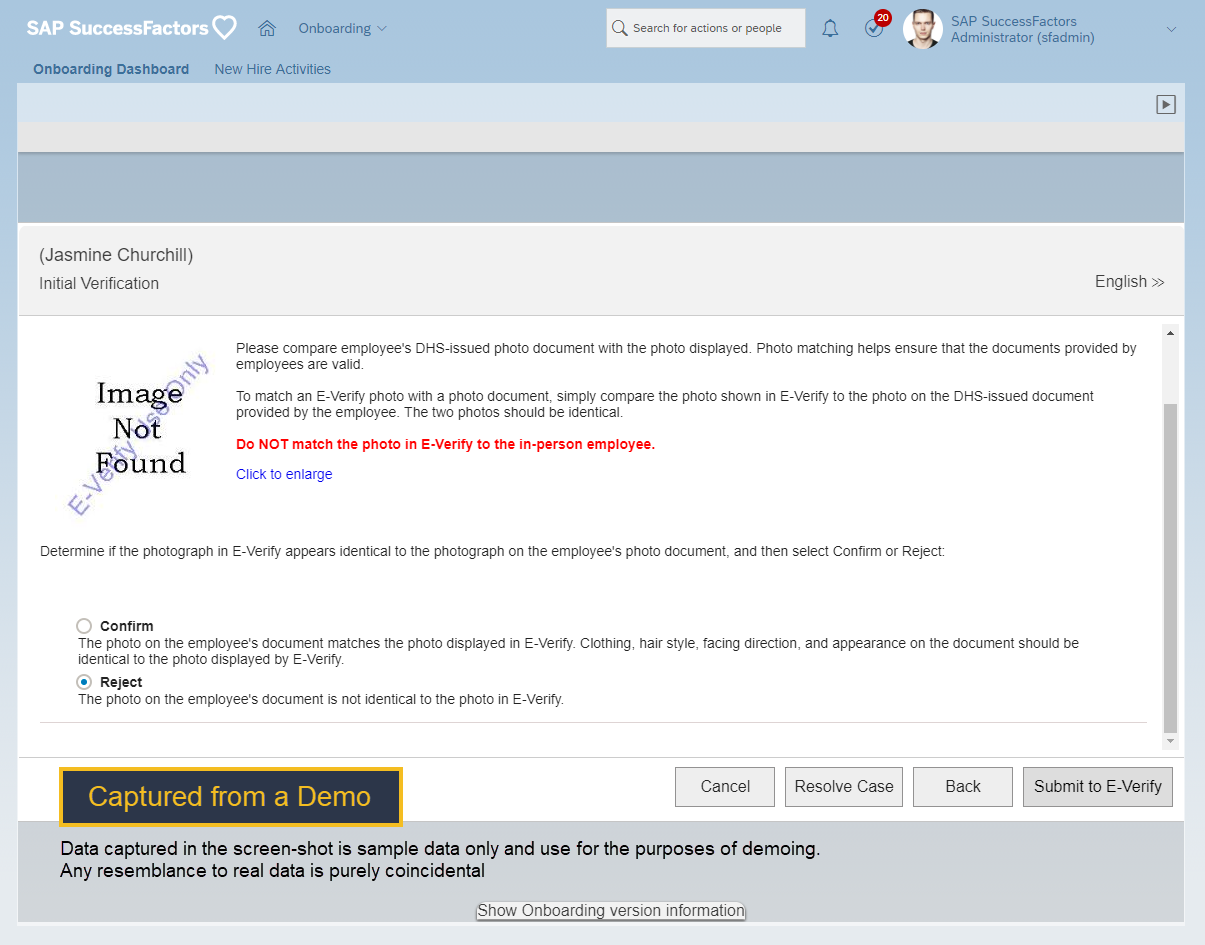Image resolution: width=1205 pixels, height=945 pixels.
Task: Click the Back button
Action: [963, 787]
